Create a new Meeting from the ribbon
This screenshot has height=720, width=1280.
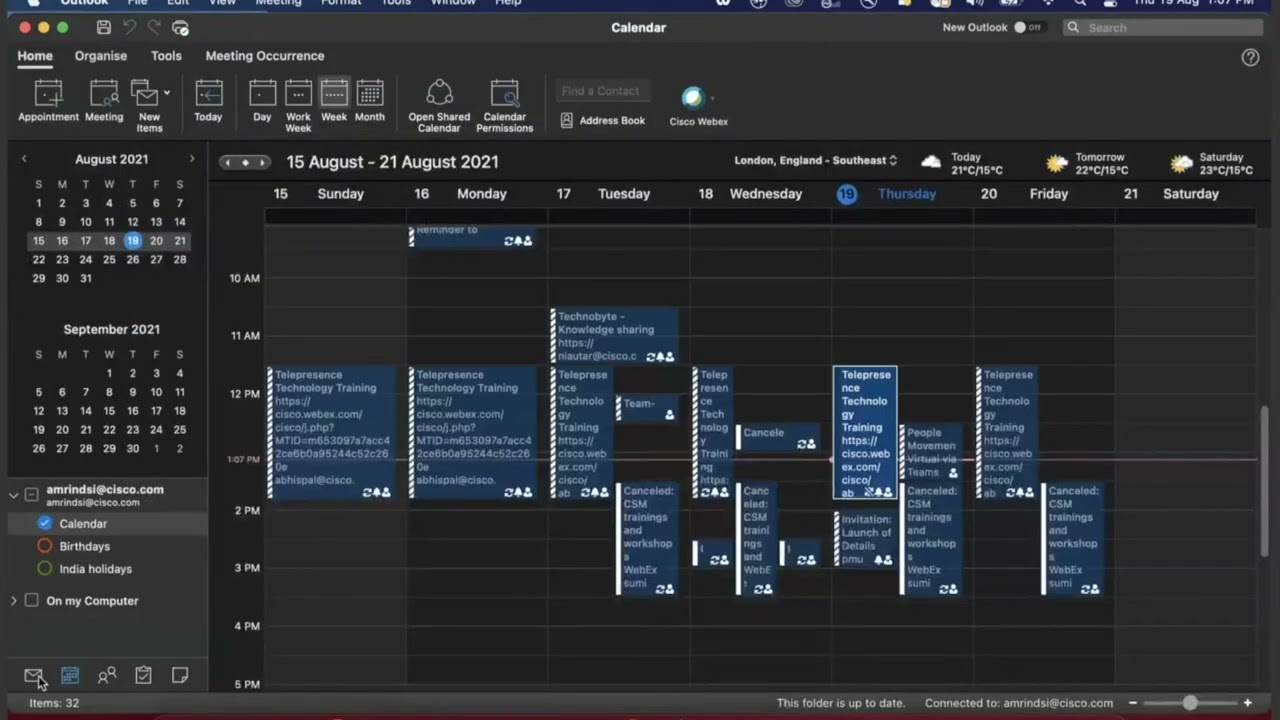[x=104, y=102]
